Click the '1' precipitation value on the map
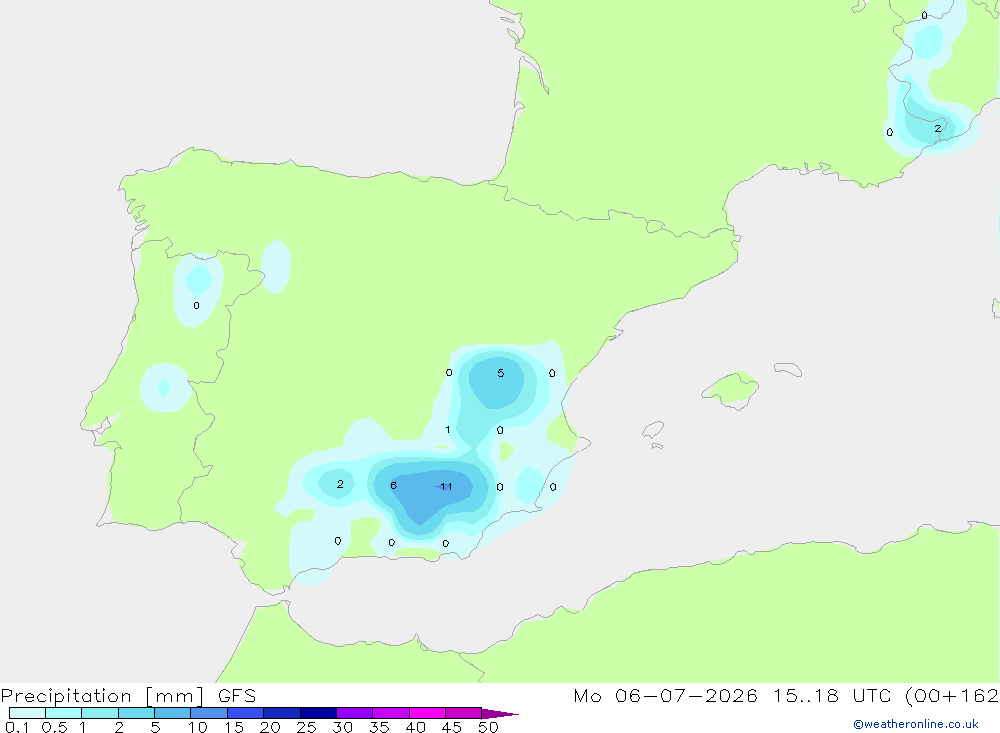 pyautogui.click(x=448, y=429)
